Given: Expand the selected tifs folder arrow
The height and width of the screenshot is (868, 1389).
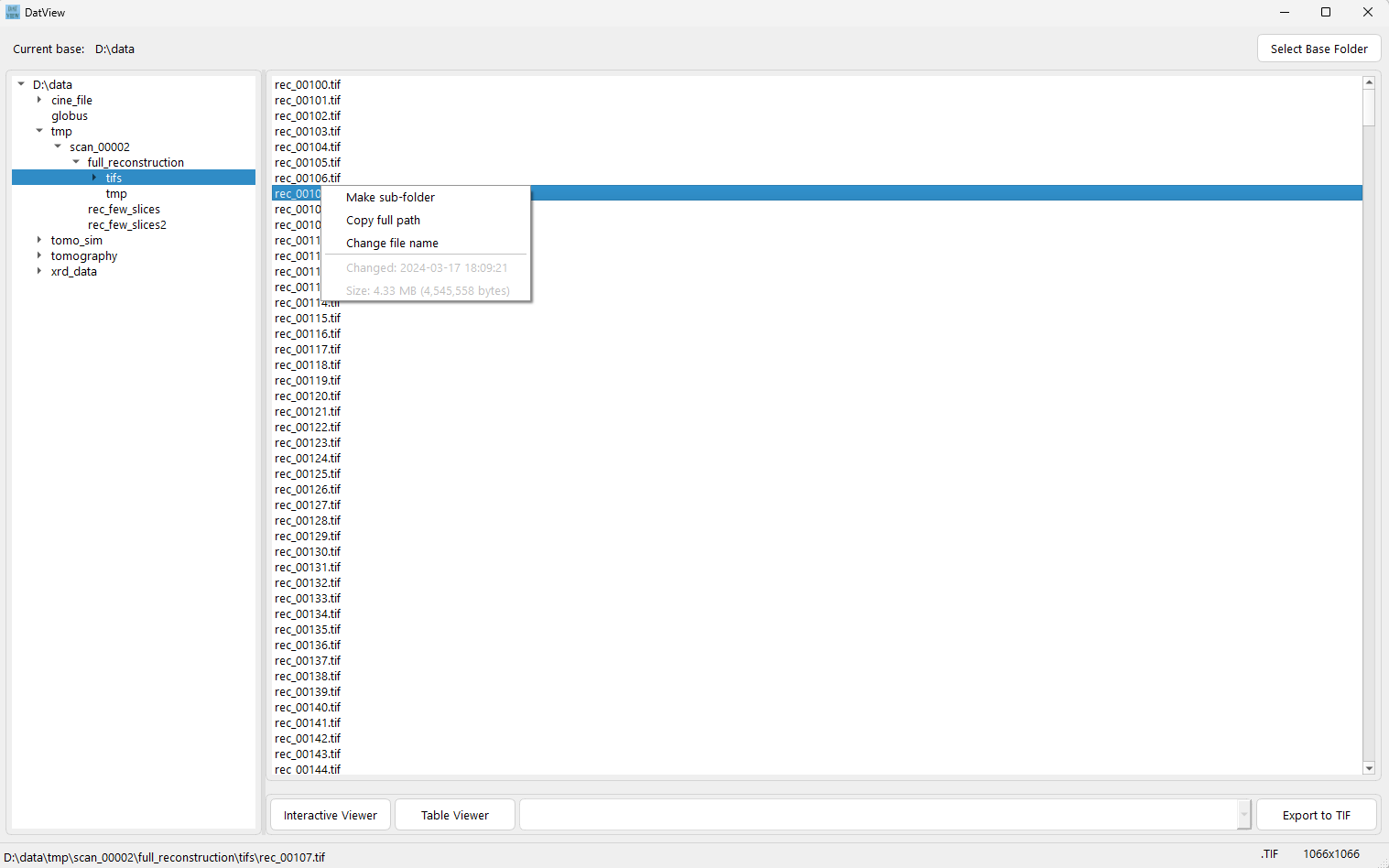Looking at the screenshot, I should [94, 178].
